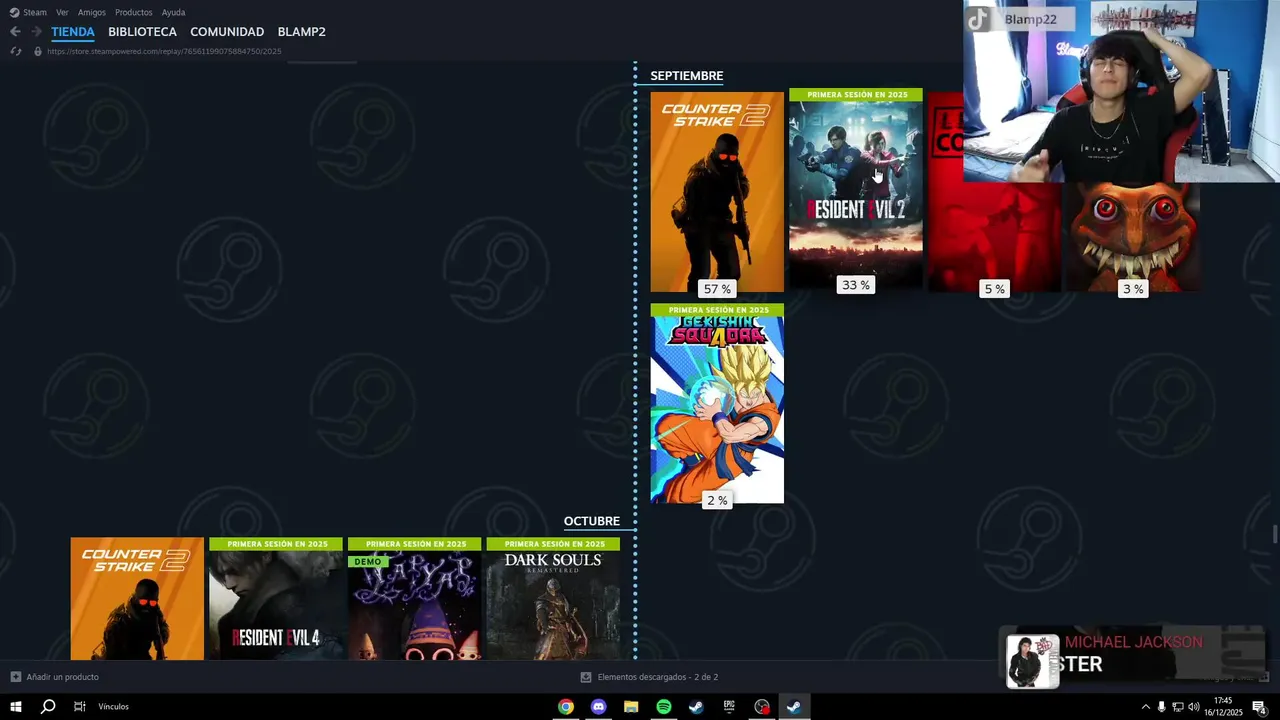Screen dimensions: 1280x720
Task: Click the active Steam window taskbar icon
Action: (794, 707)
